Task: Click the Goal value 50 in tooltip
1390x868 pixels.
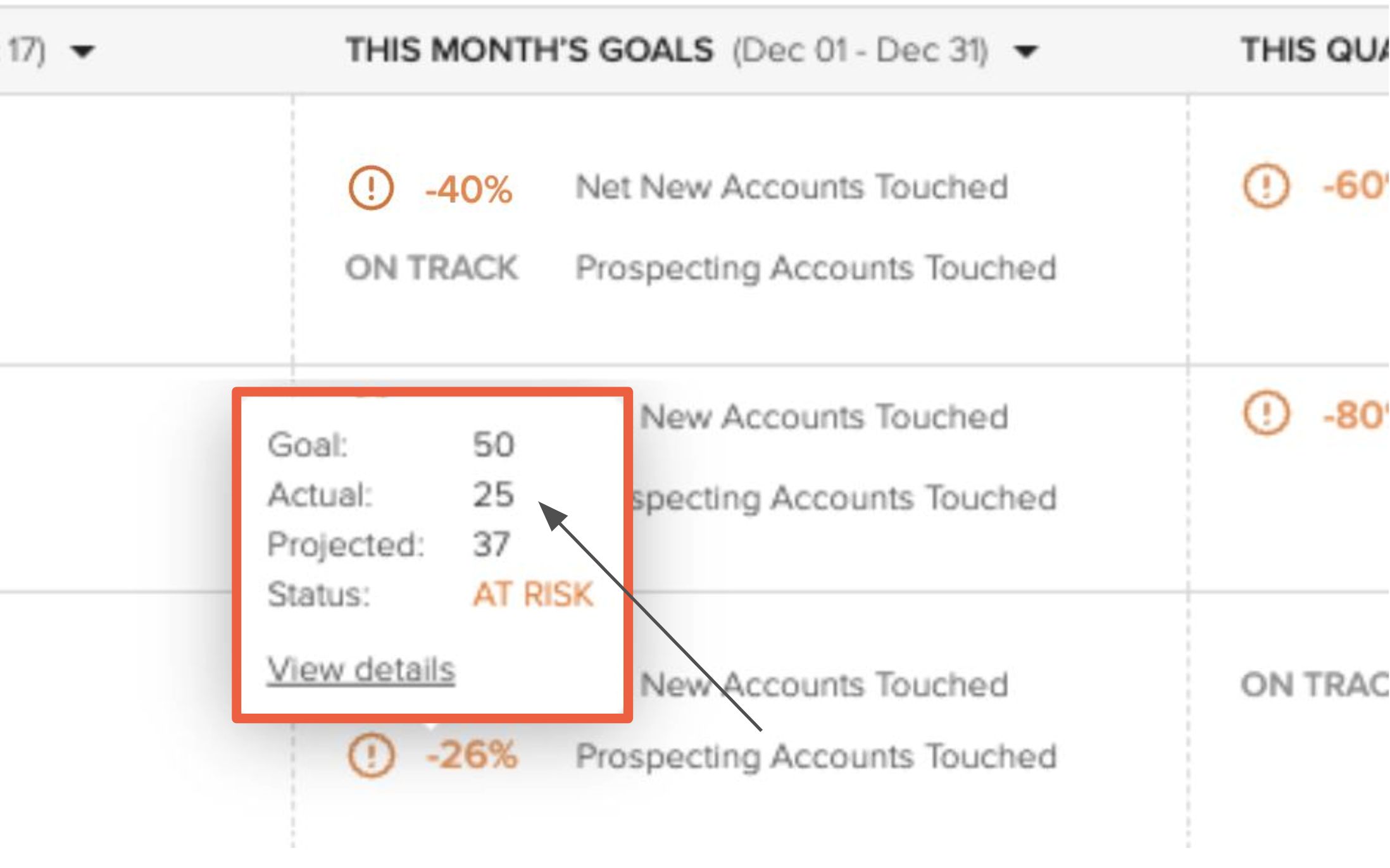Action: 493,445
